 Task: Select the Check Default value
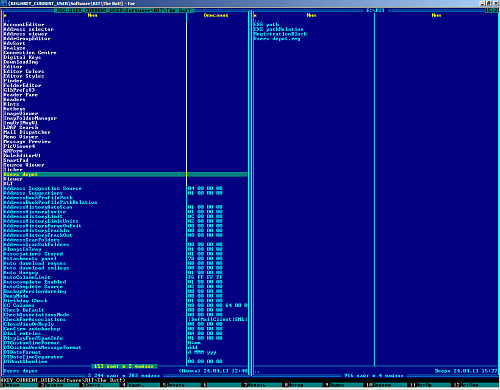click(x=24, y=310)
